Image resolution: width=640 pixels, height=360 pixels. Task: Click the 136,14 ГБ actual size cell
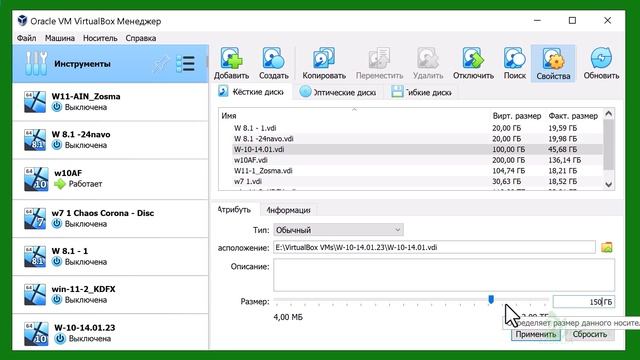pyautogui.click(x=564, y=160)
